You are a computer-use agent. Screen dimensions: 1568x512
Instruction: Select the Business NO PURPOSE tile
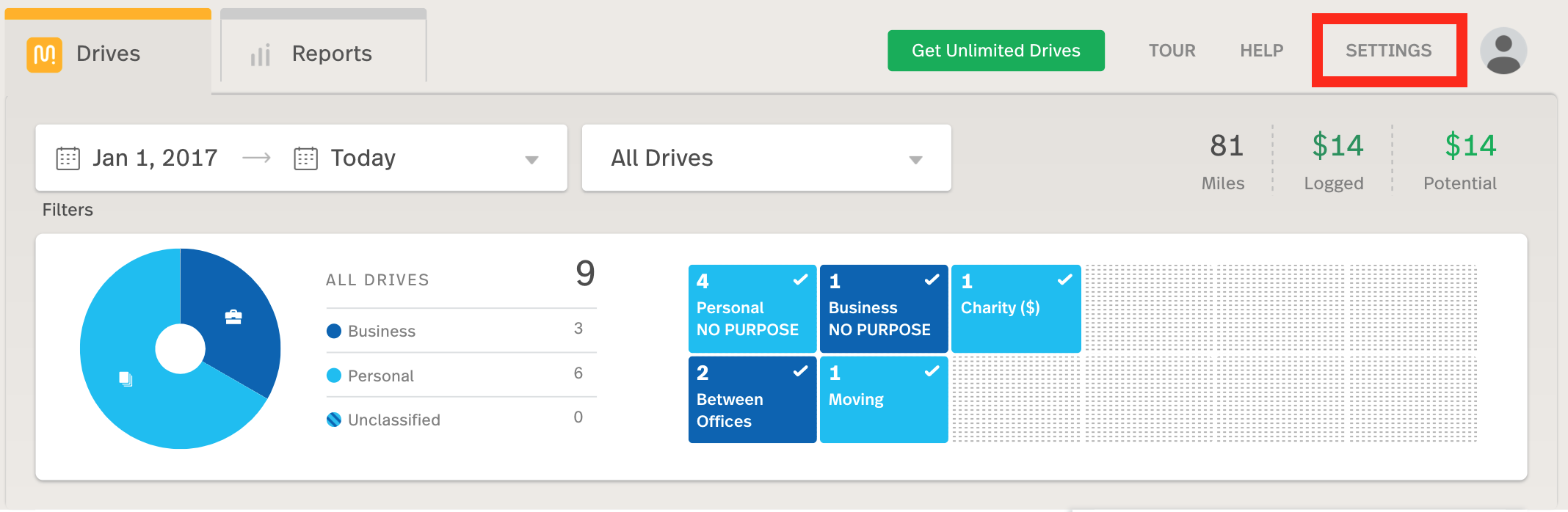tap(884, 309)
